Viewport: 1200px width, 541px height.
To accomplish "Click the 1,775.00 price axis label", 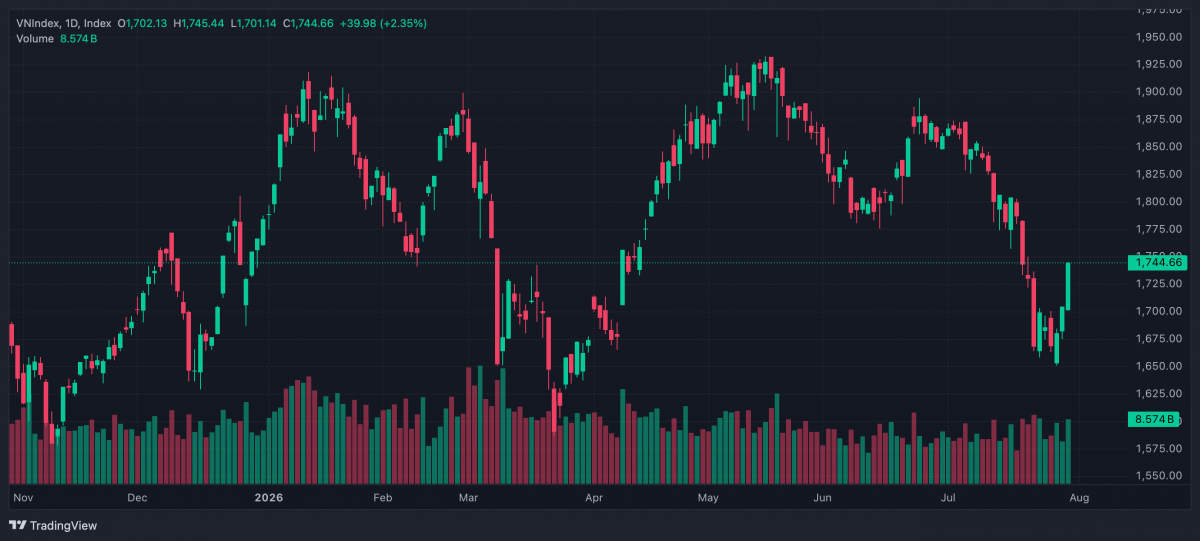I will click(x=1161, y=229).
